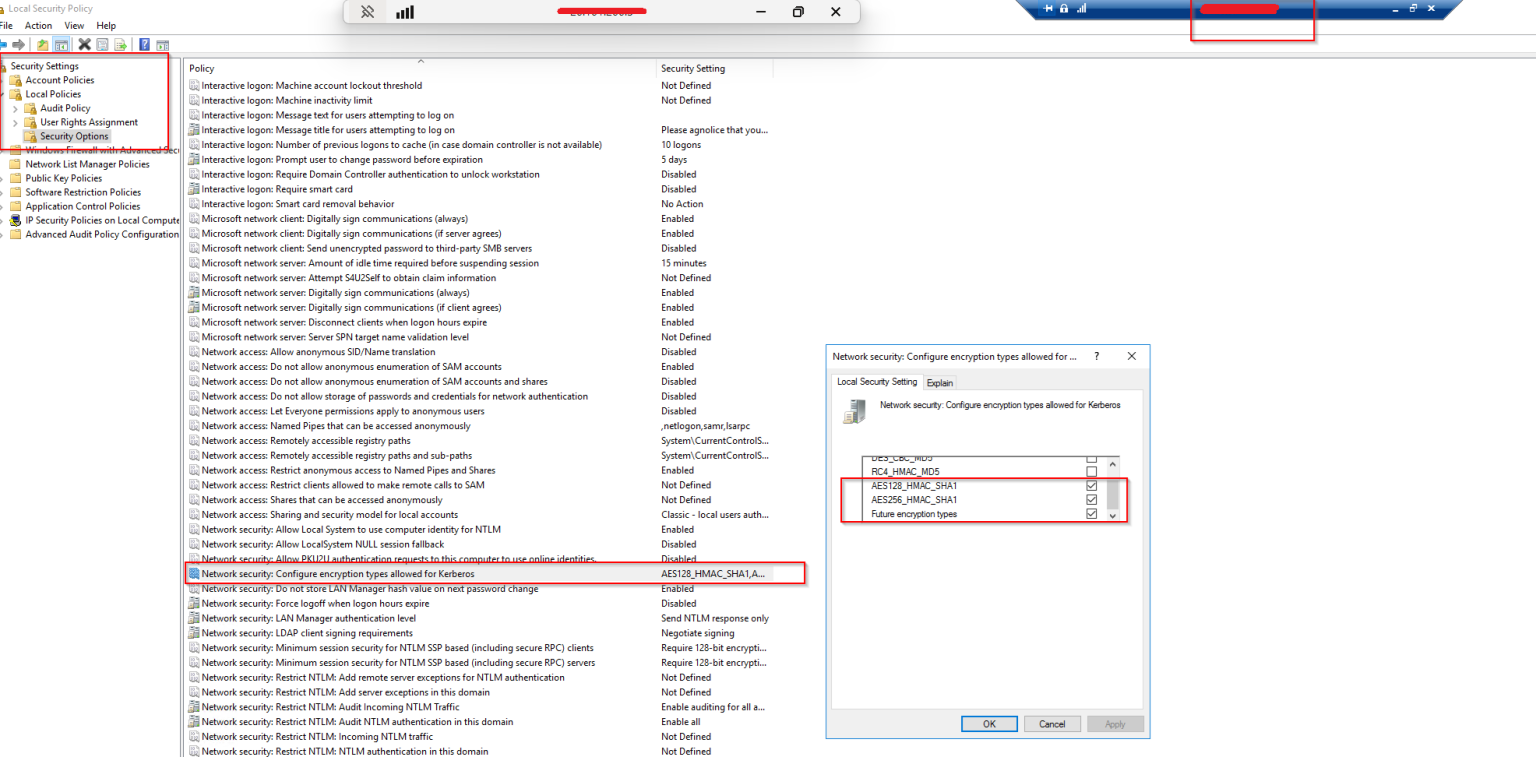Select the Security Options tree item
Viewport: 1536px width, 757px height.
click(x=73, y=136)
